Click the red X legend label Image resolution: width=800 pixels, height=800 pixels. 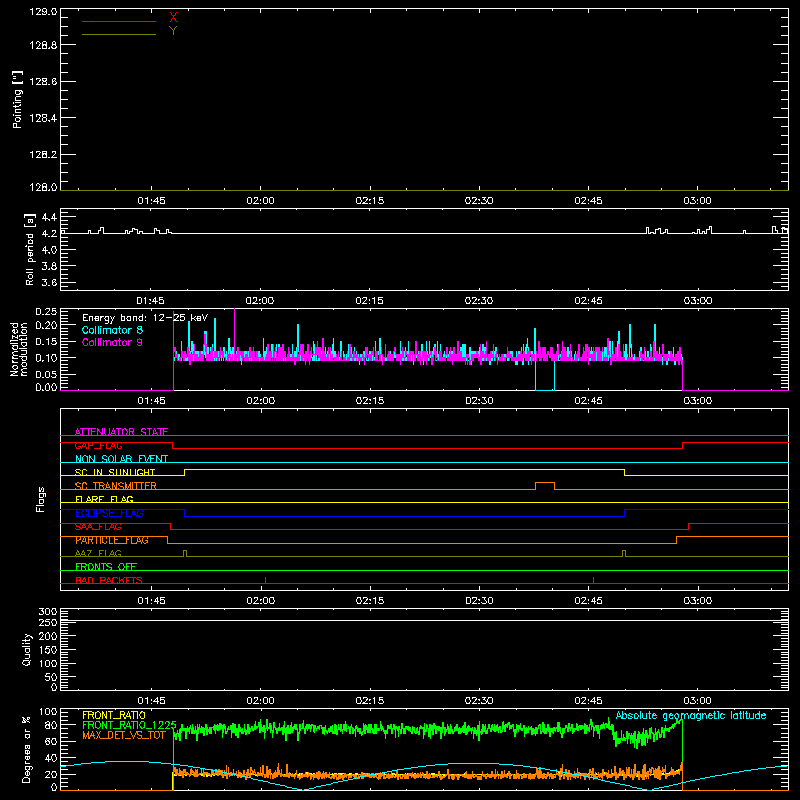click(x=173, y=18)
